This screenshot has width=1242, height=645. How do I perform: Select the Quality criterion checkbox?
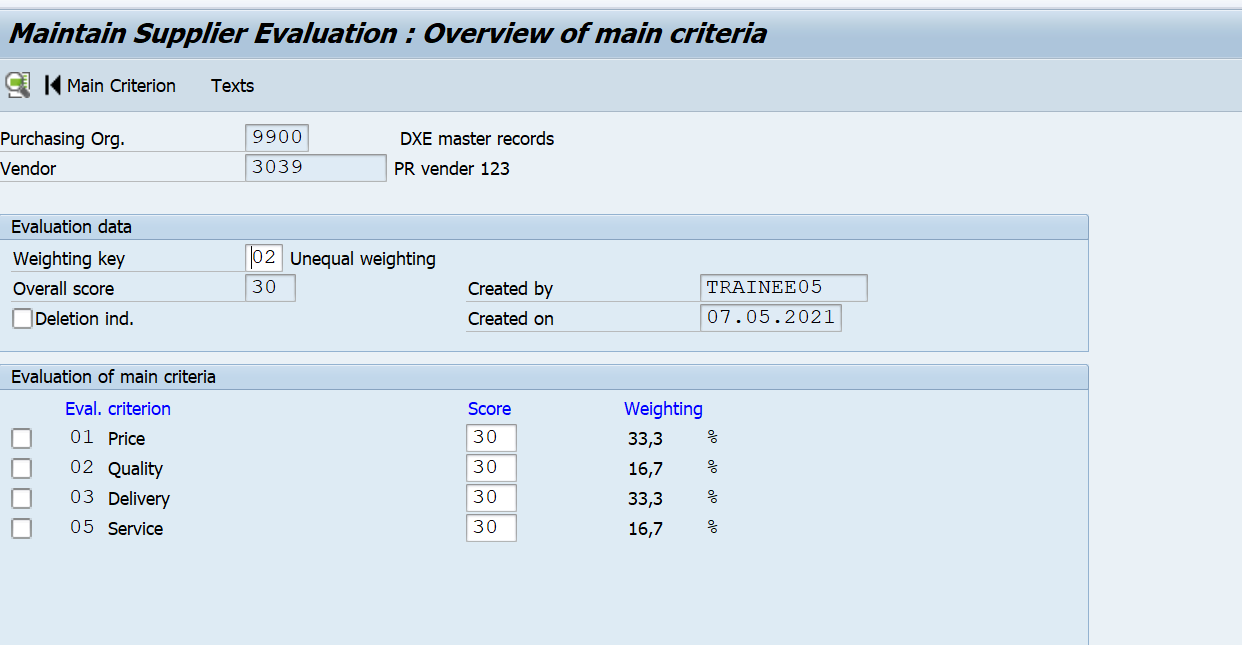tap(21, 468)
